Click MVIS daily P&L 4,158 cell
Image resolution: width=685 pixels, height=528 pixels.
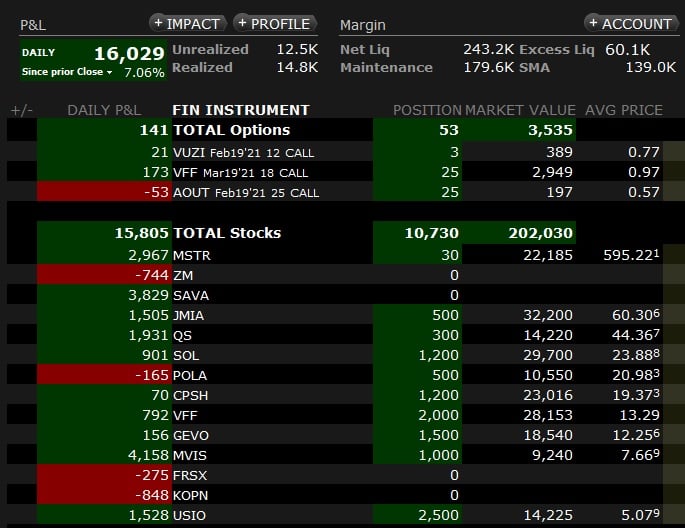pos(104,455)
